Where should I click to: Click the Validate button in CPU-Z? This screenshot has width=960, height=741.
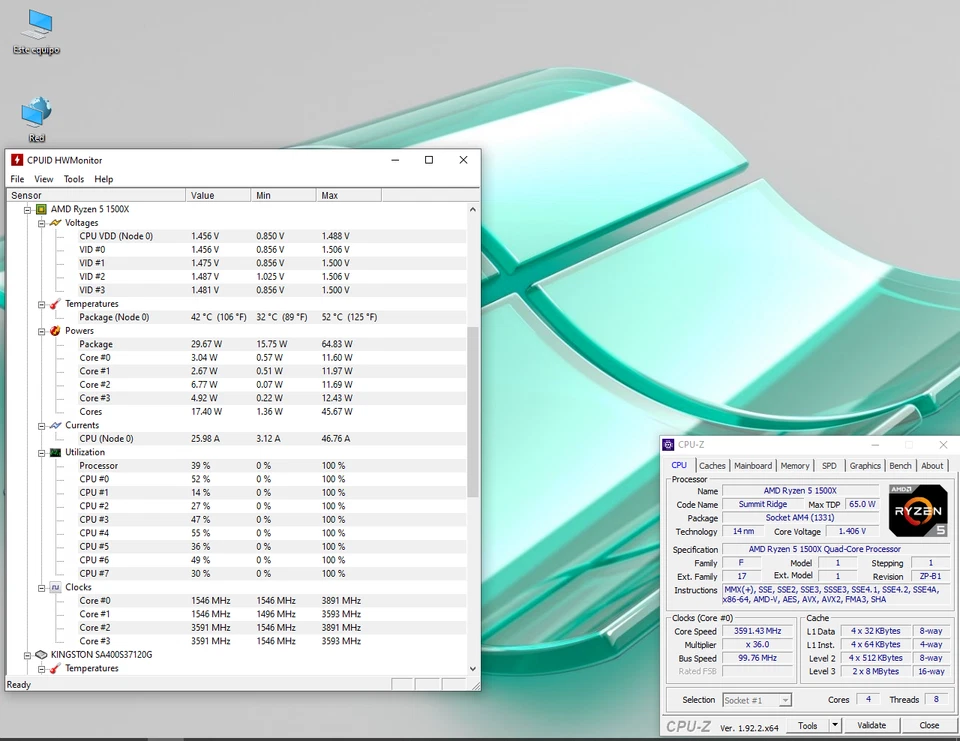[x=871, y=724]
